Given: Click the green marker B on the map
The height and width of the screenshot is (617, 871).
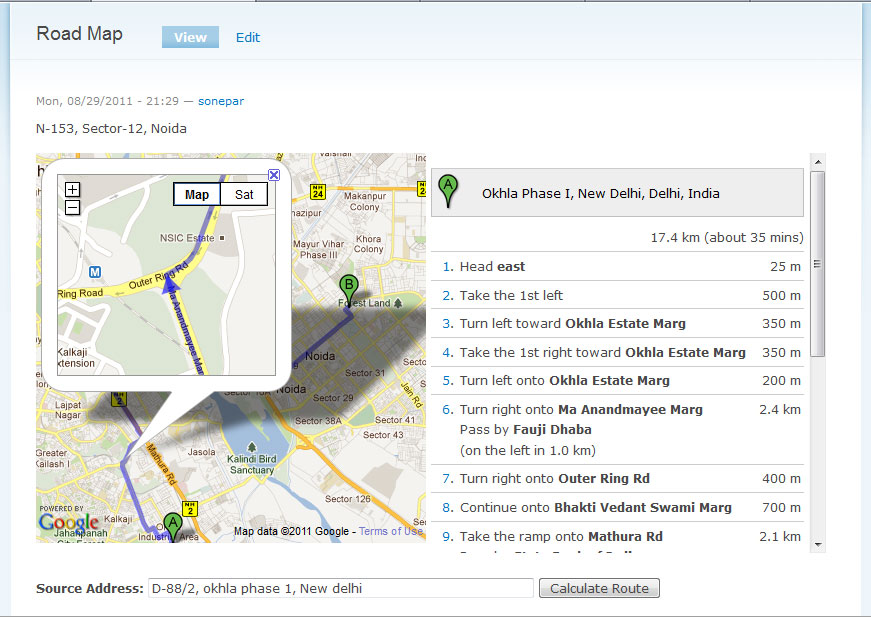Looking at the screenshot, I should point(348,289).
